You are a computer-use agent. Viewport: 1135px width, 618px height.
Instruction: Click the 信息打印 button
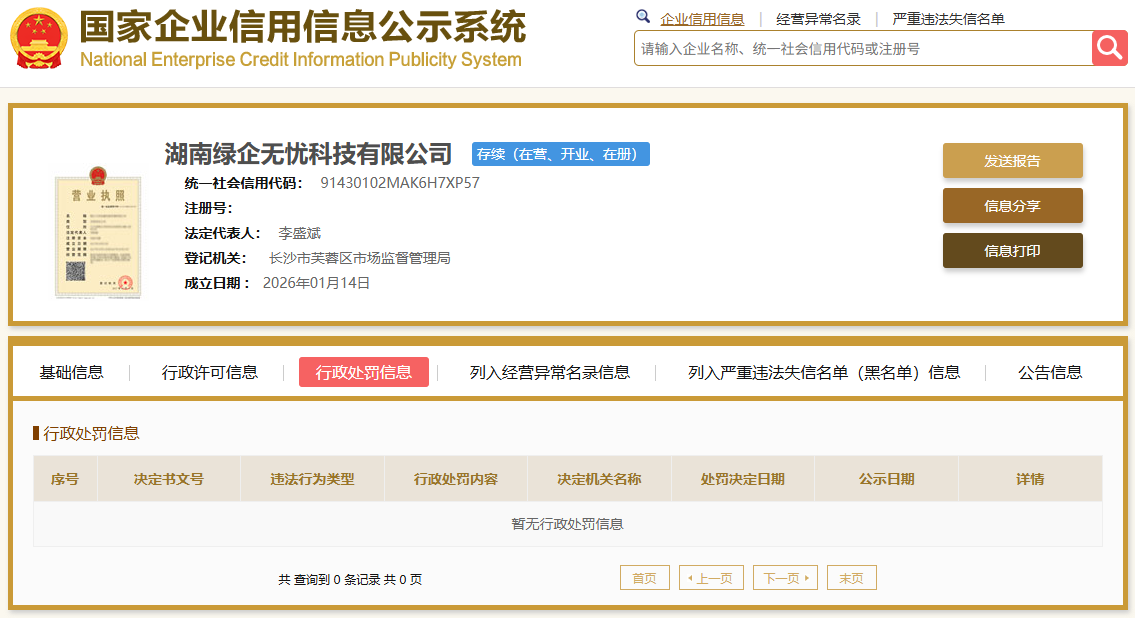(x=1012, y=250)
